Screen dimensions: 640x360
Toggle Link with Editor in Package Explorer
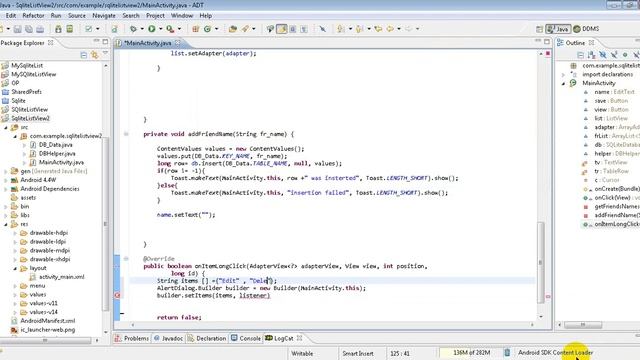click(x=95, y=55)
